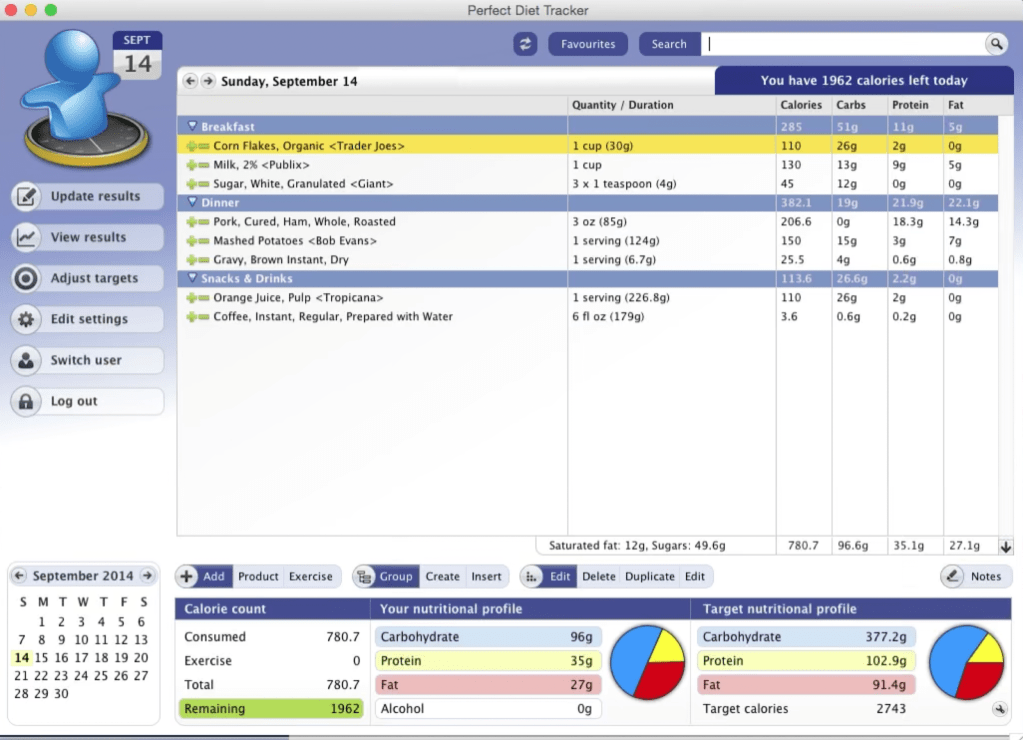This screenshot has width=1023, height=740.
Task: Click Duplicate in the Edit toolbar
Action: pos(650,576)
